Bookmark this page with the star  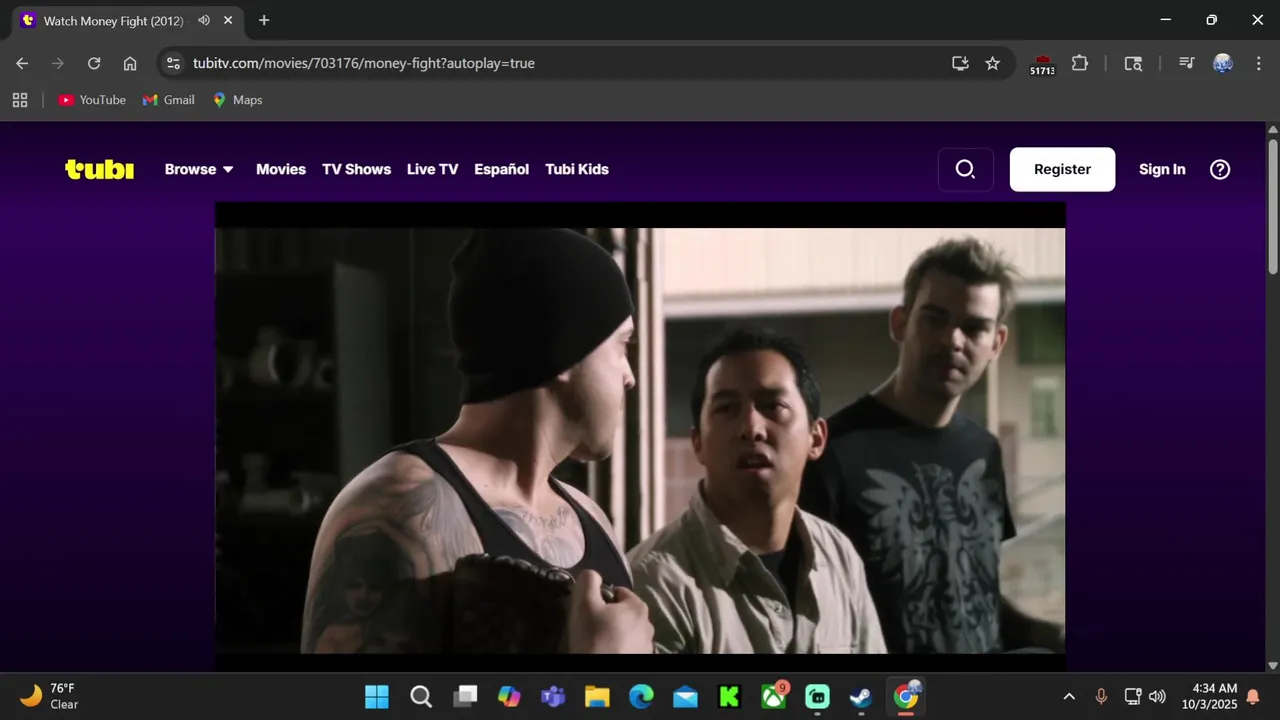point(992,63)
